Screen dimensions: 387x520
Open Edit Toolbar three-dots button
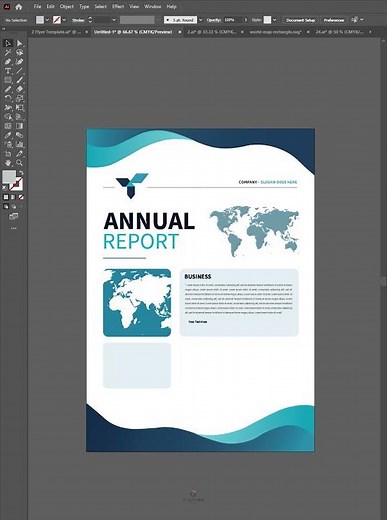[x=13, y=229]
